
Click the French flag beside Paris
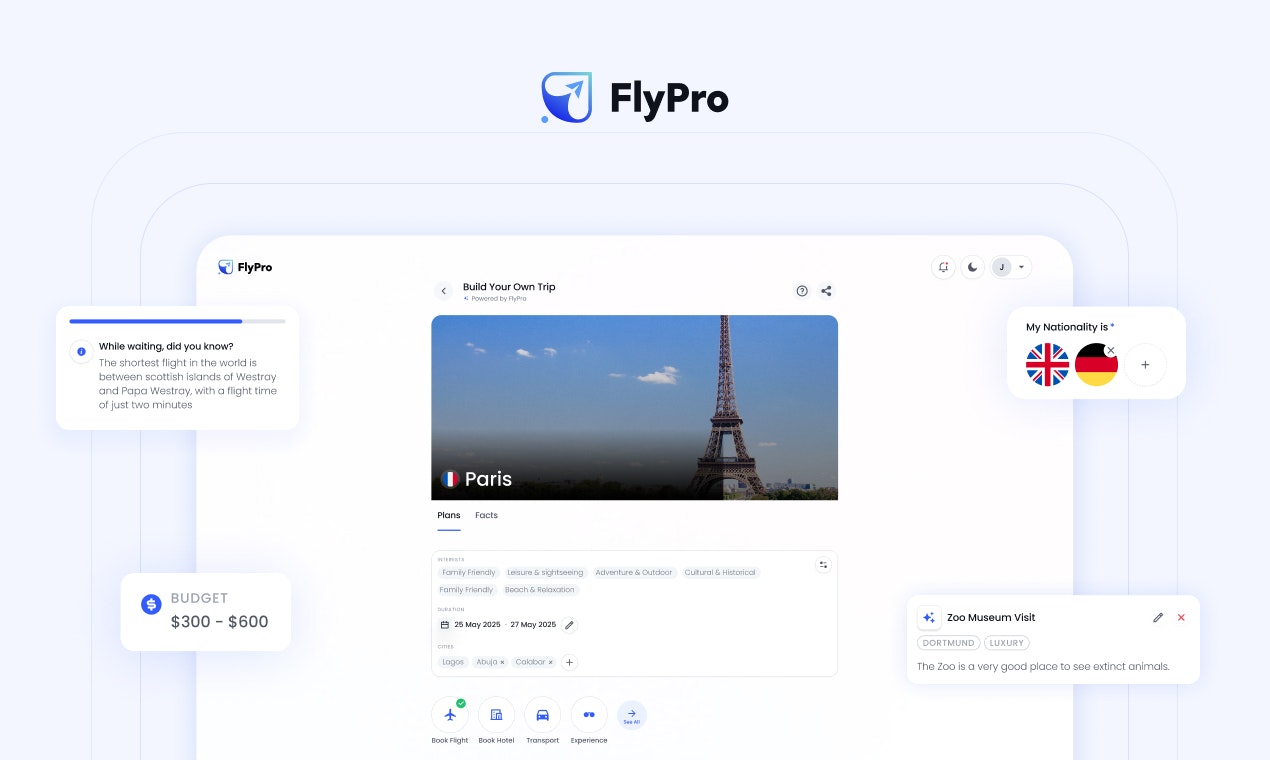[x=450, y=479]
